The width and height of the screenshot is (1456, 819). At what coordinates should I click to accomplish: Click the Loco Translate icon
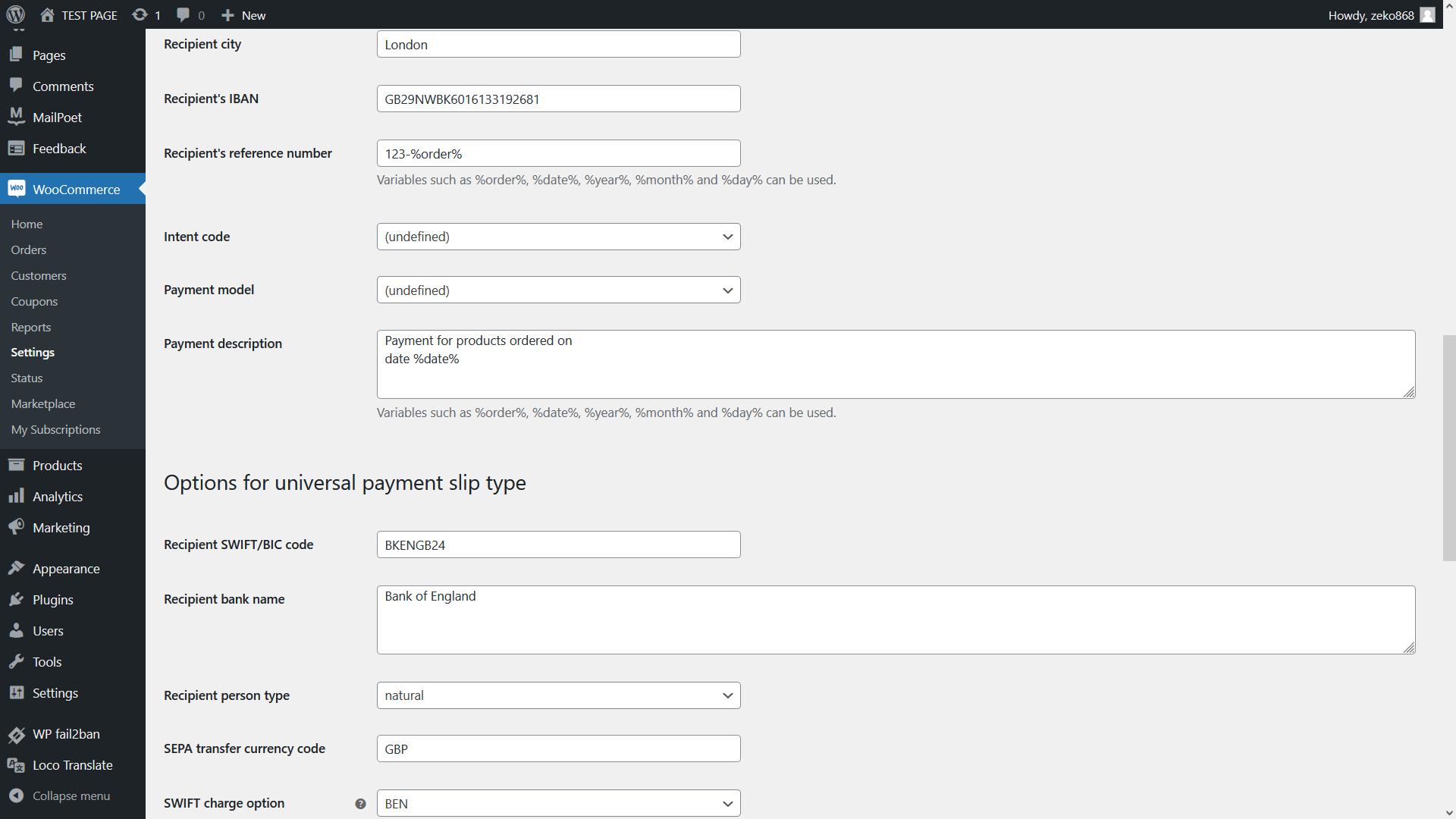16,764
